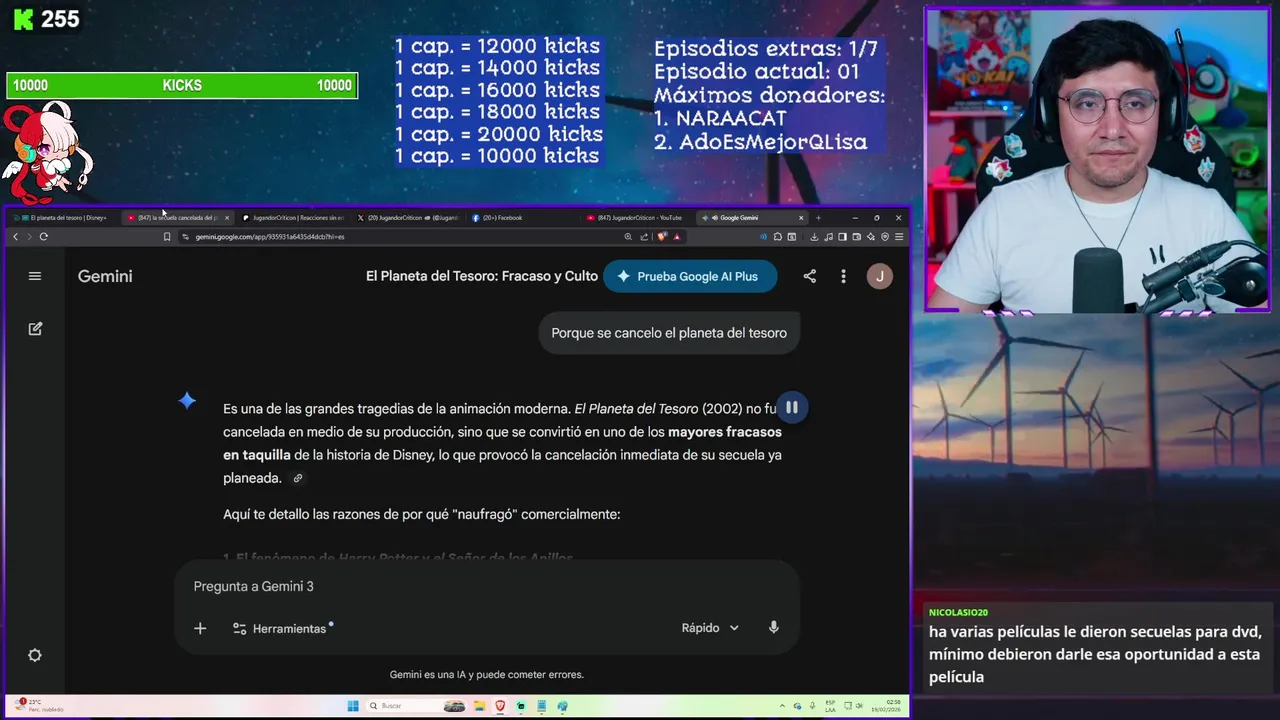
Task: Click the green KICKS goal progress bar
Action: (182, 86)
